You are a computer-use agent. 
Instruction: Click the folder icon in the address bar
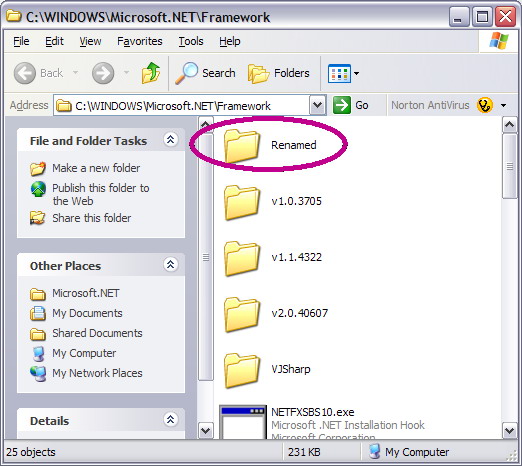(63, 106)
